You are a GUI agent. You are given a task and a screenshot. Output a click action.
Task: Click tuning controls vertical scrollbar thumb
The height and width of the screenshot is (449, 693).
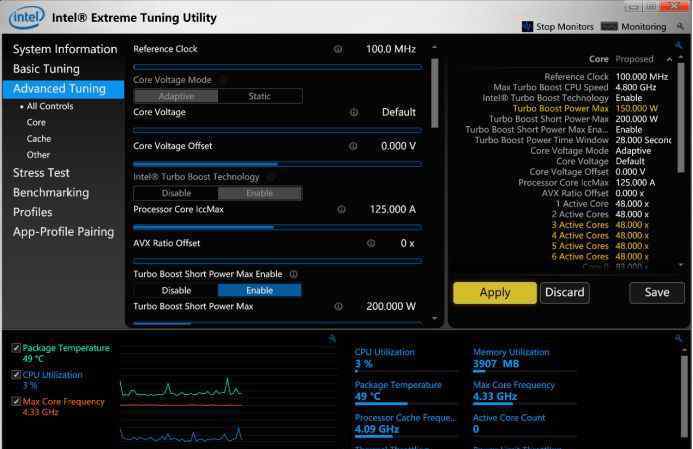click(434, 93)
